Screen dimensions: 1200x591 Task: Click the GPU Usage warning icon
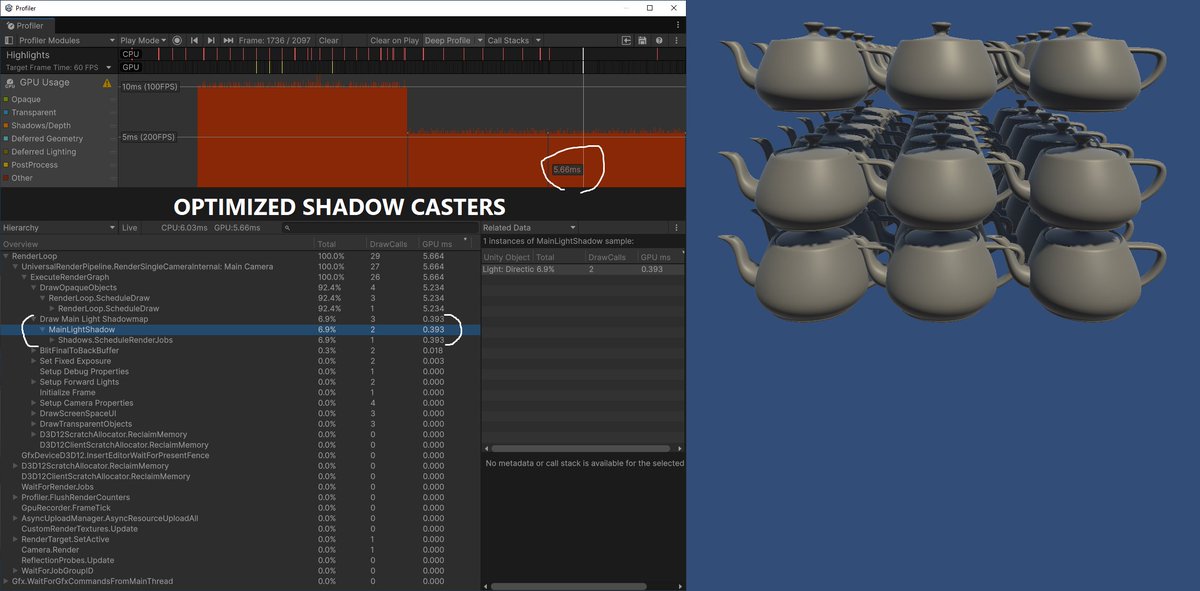(107, 83)
